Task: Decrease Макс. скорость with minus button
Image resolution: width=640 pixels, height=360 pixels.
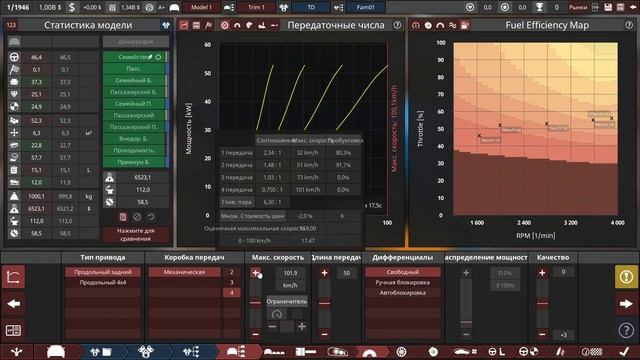Action: point(256,334)
